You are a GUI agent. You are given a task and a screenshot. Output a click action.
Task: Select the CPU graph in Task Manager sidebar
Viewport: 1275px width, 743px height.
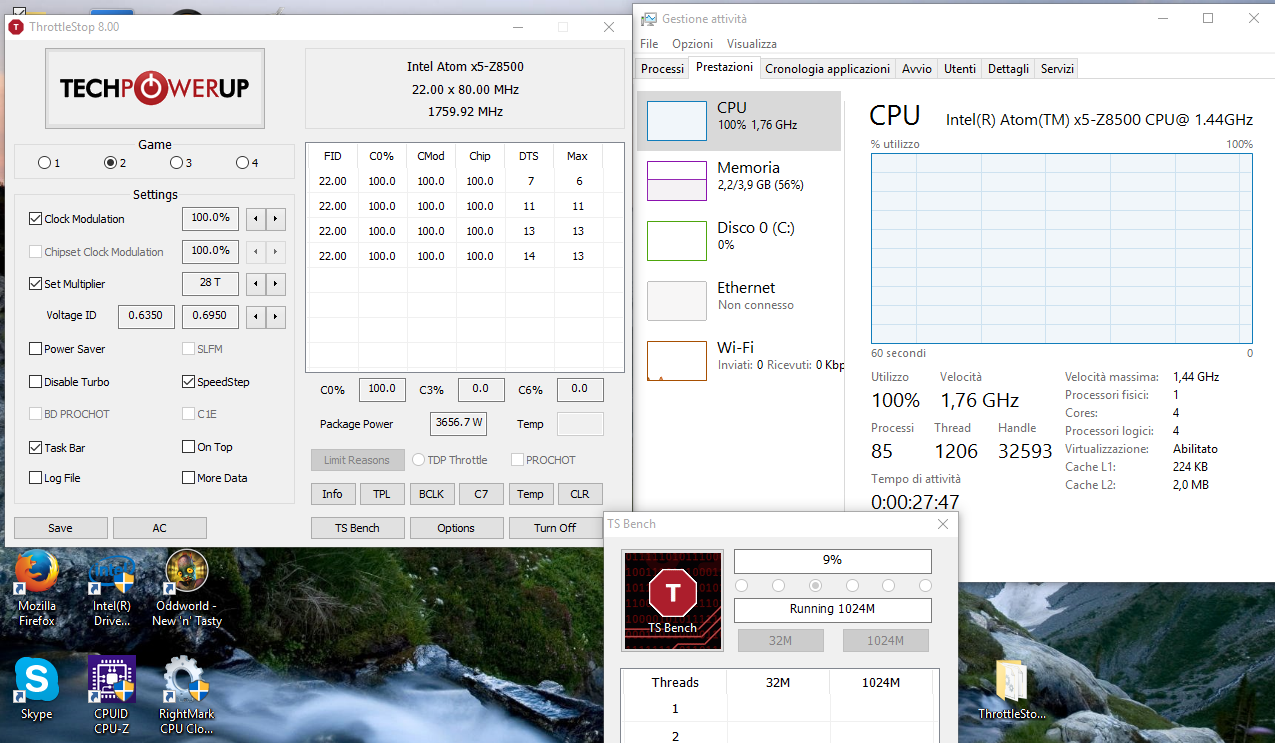point(739,121)
